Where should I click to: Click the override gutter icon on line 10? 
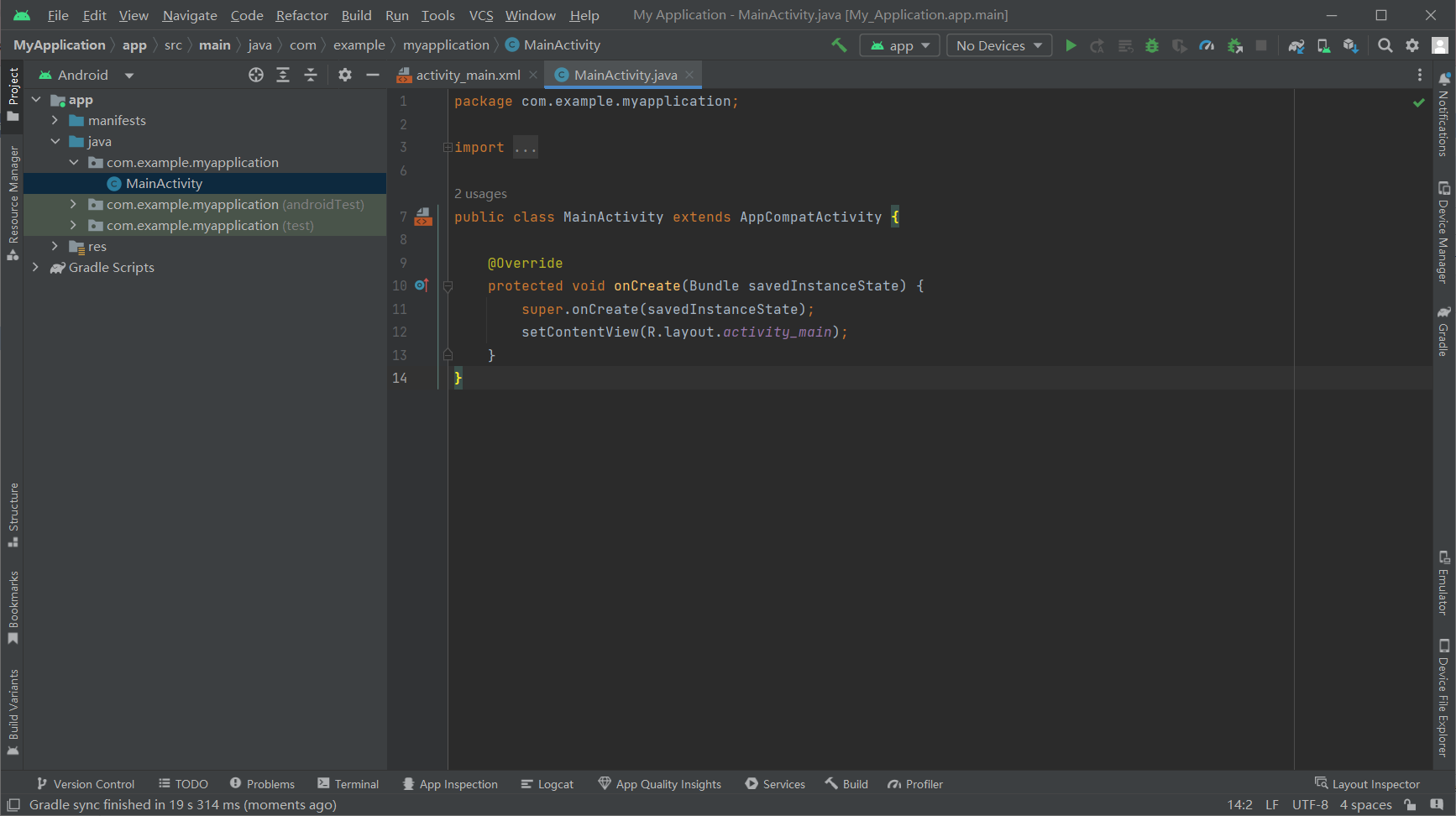422,285
